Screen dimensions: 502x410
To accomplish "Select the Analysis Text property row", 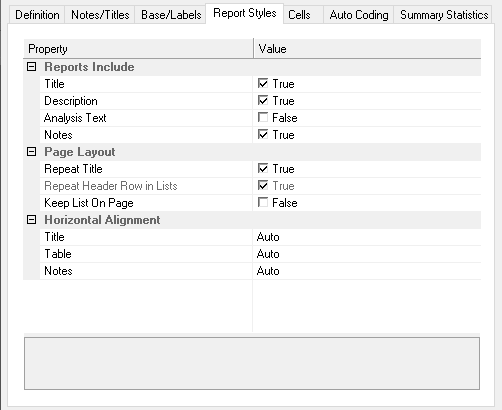I will coord(260,118).
